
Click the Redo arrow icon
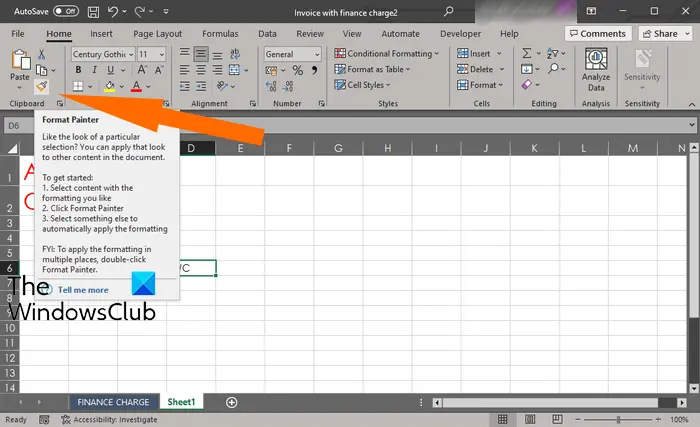pyautogui.click(x=140, y=12)
